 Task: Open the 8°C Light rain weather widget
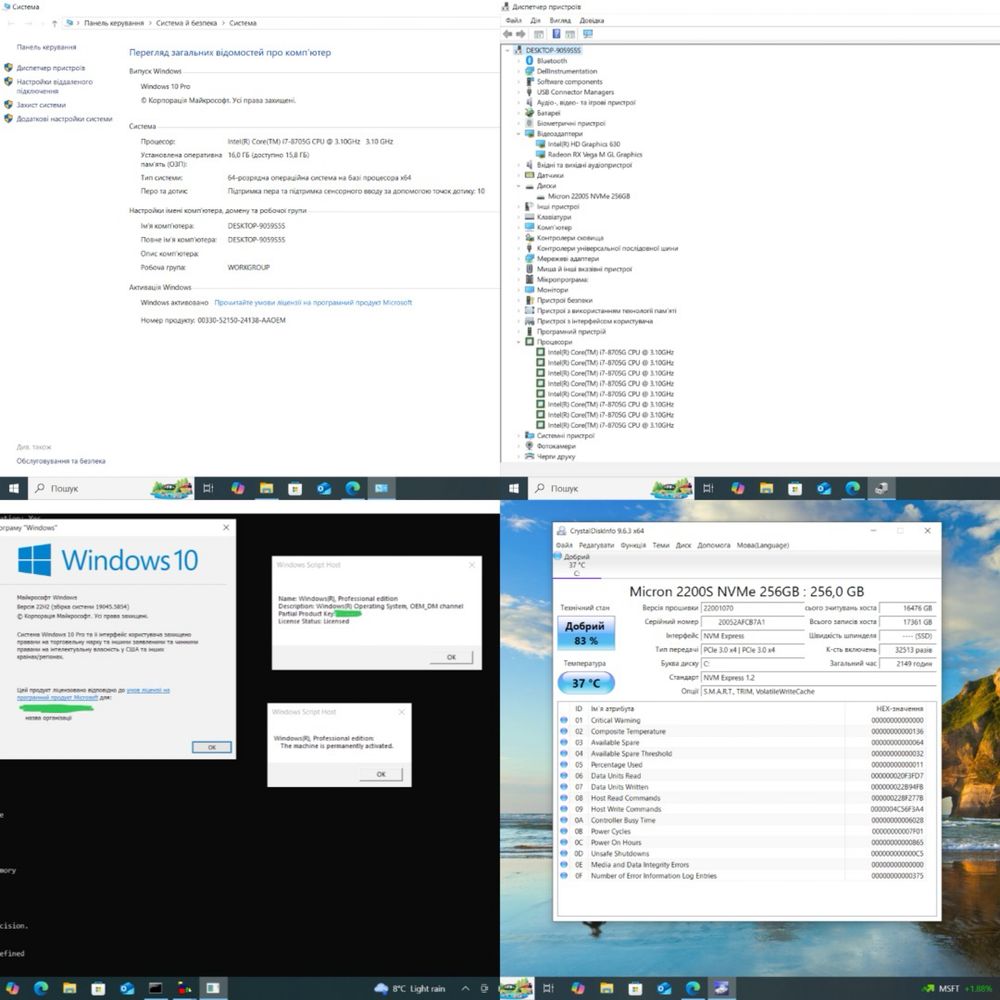[409, 989]
